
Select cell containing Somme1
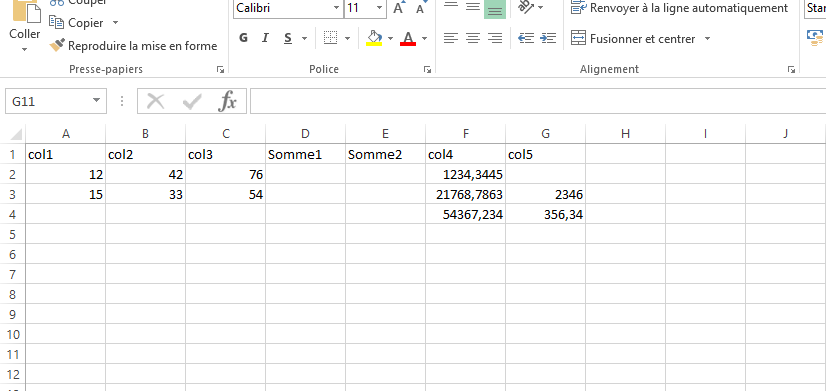tap(305, 155)
